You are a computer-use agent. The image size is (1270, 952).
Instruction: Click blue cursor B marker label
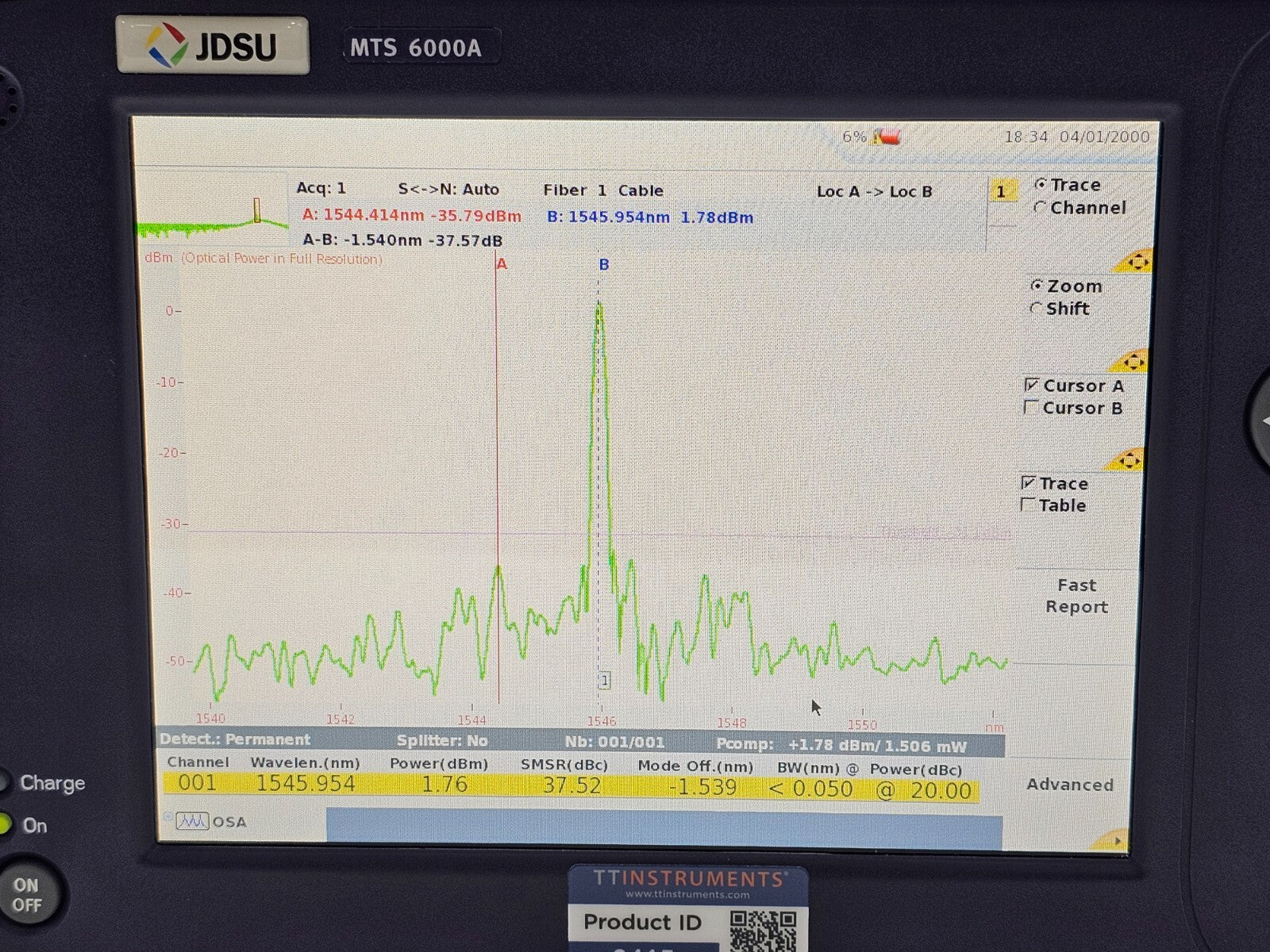[x=604, y=264]
